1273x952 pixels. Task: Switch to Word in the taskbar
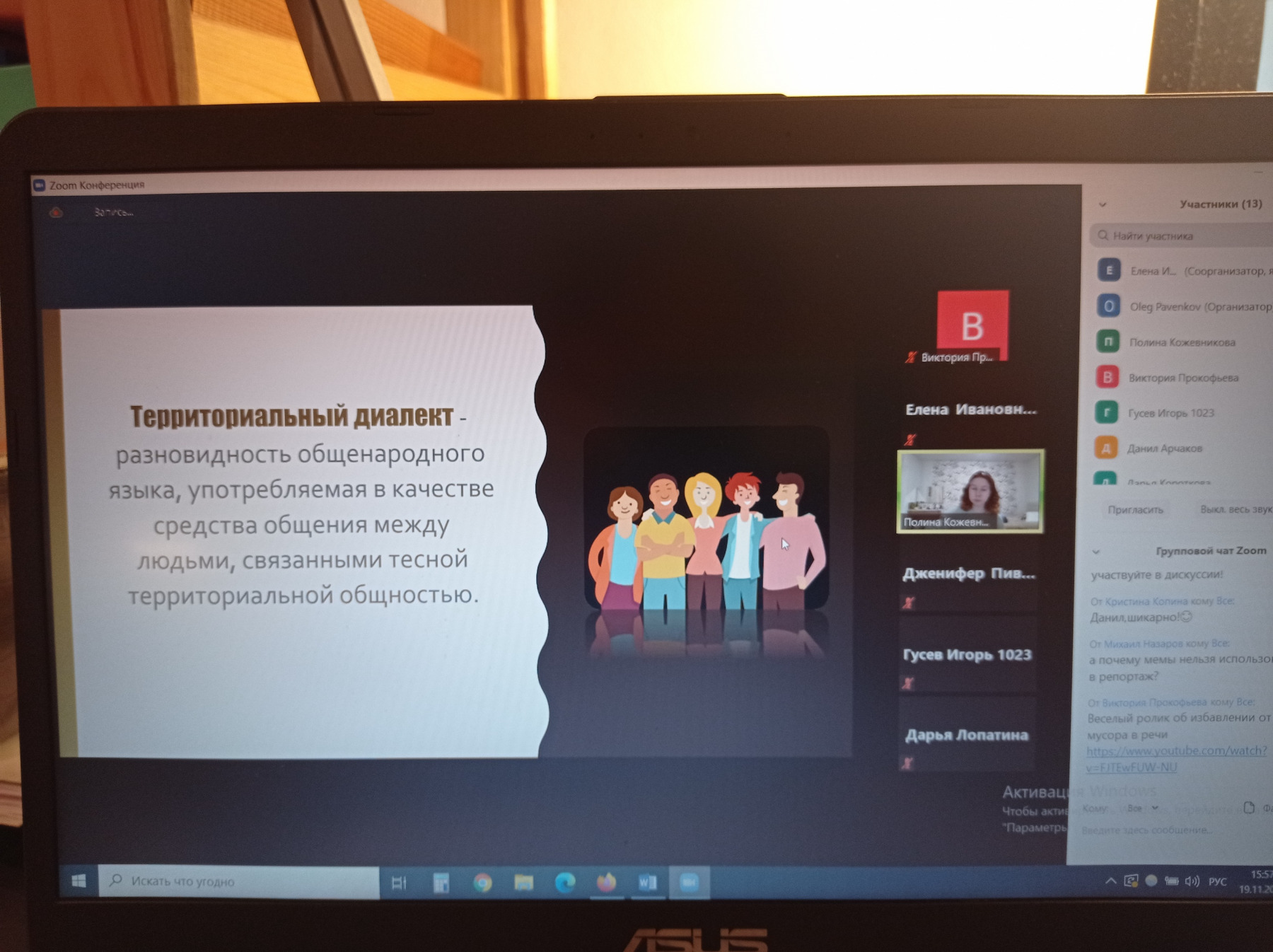click(648, 882)
